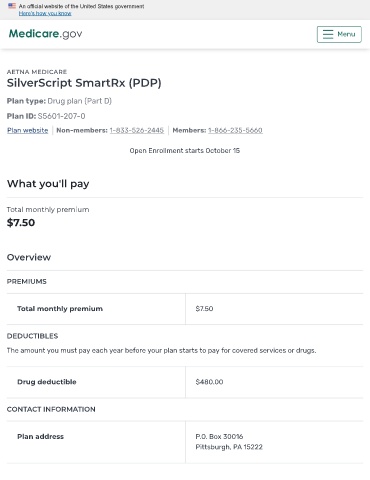Select the $480.00 deductible value
The height and width of the screenshot is (480, 370).
(x=209, y=382)
